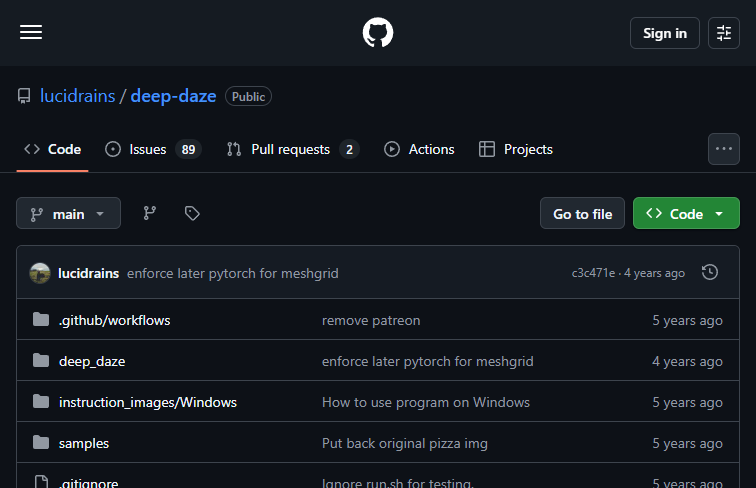Click the repository icon beside lucidrains

pos(24,96)
